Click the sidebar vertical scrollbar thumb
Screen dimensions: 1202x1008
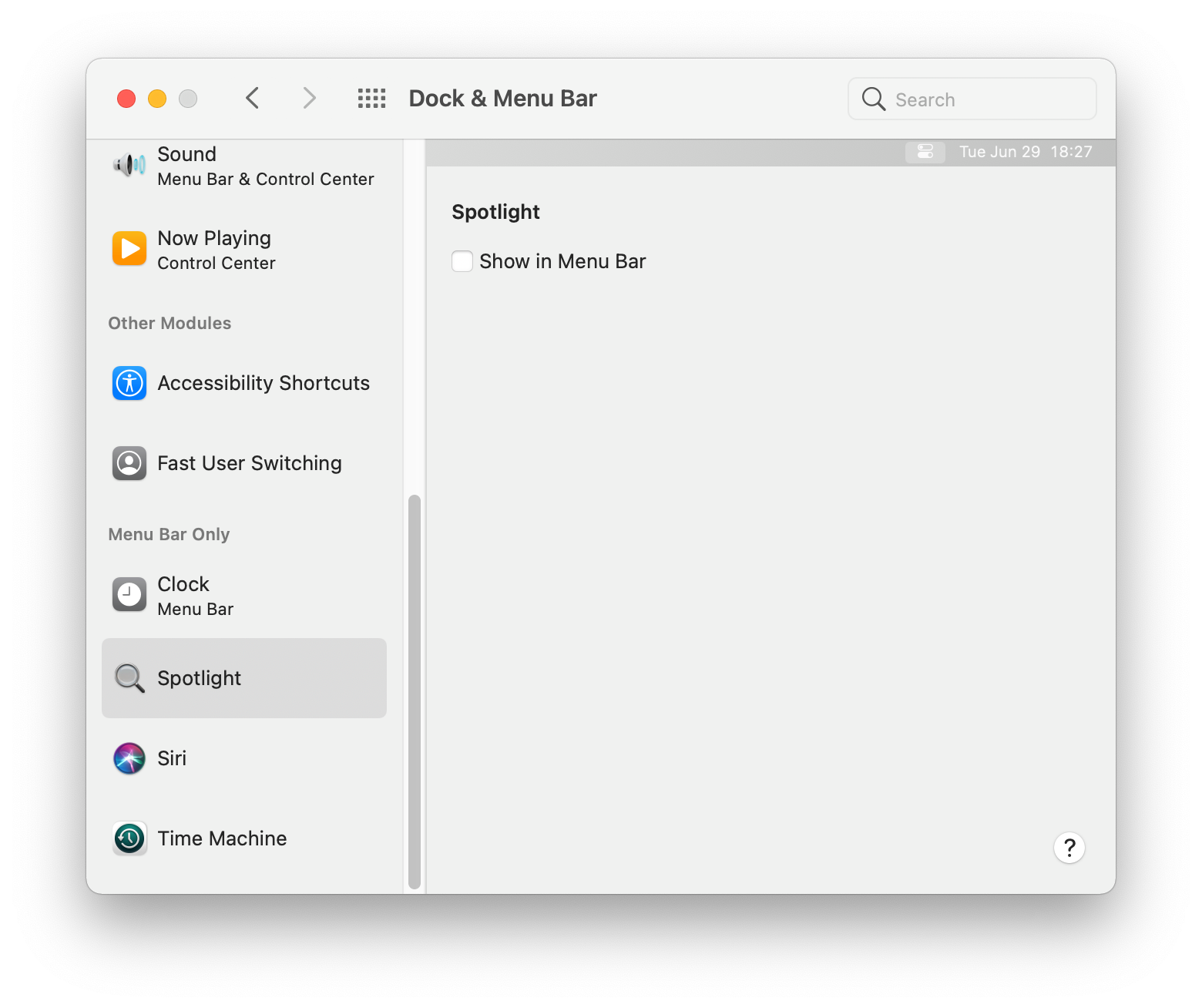pyautogui.click(x=415, y=692)
